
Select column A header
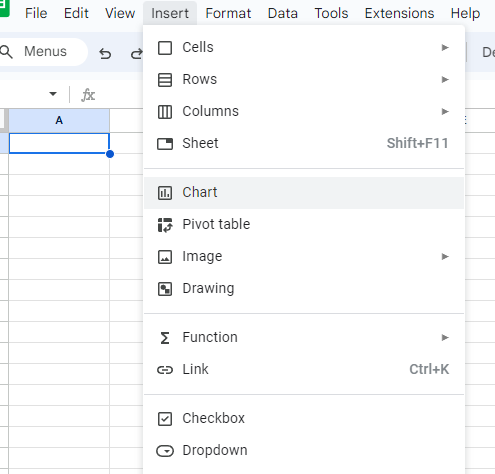[59, 120]
